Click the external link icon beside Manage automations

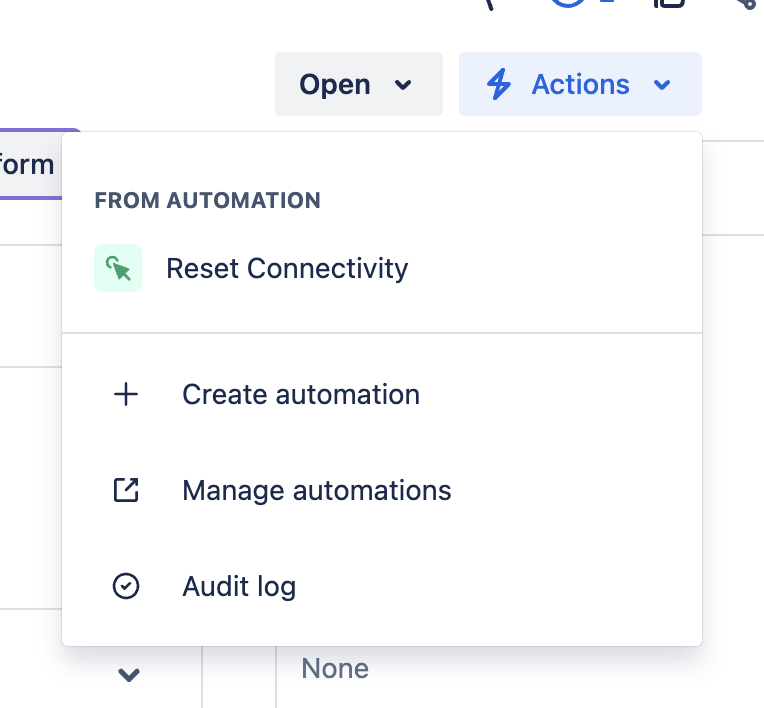pos(126,490)
